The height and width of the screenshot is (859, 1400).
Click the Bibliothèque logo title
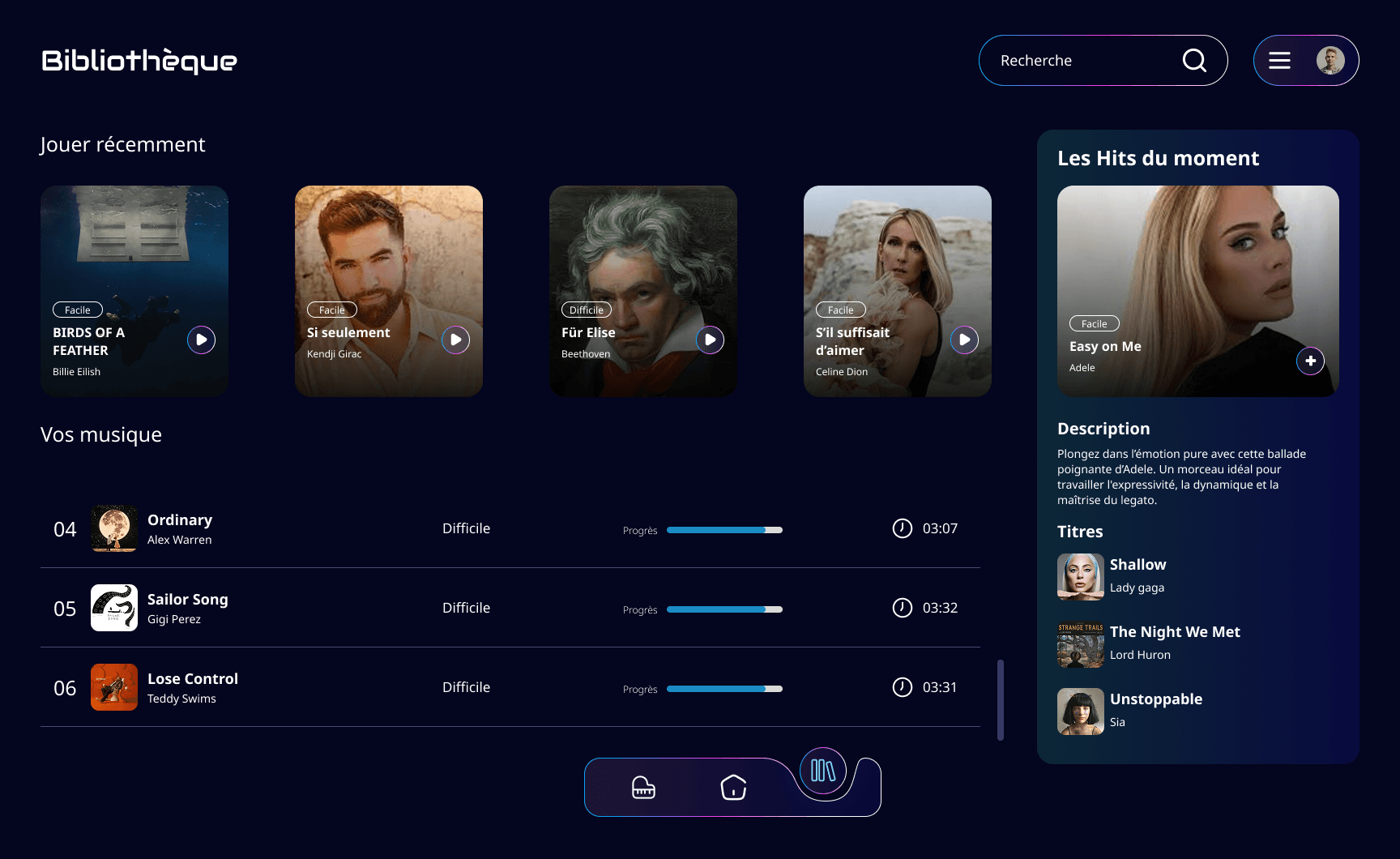point(139,61)
